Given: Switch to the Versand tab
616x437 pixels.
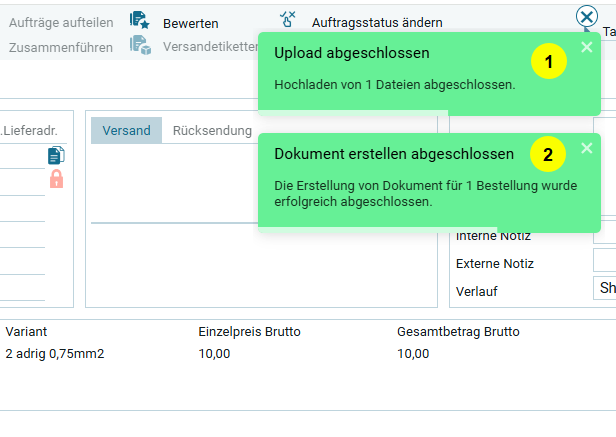Looking at the screenshot, I should (126, 131).
